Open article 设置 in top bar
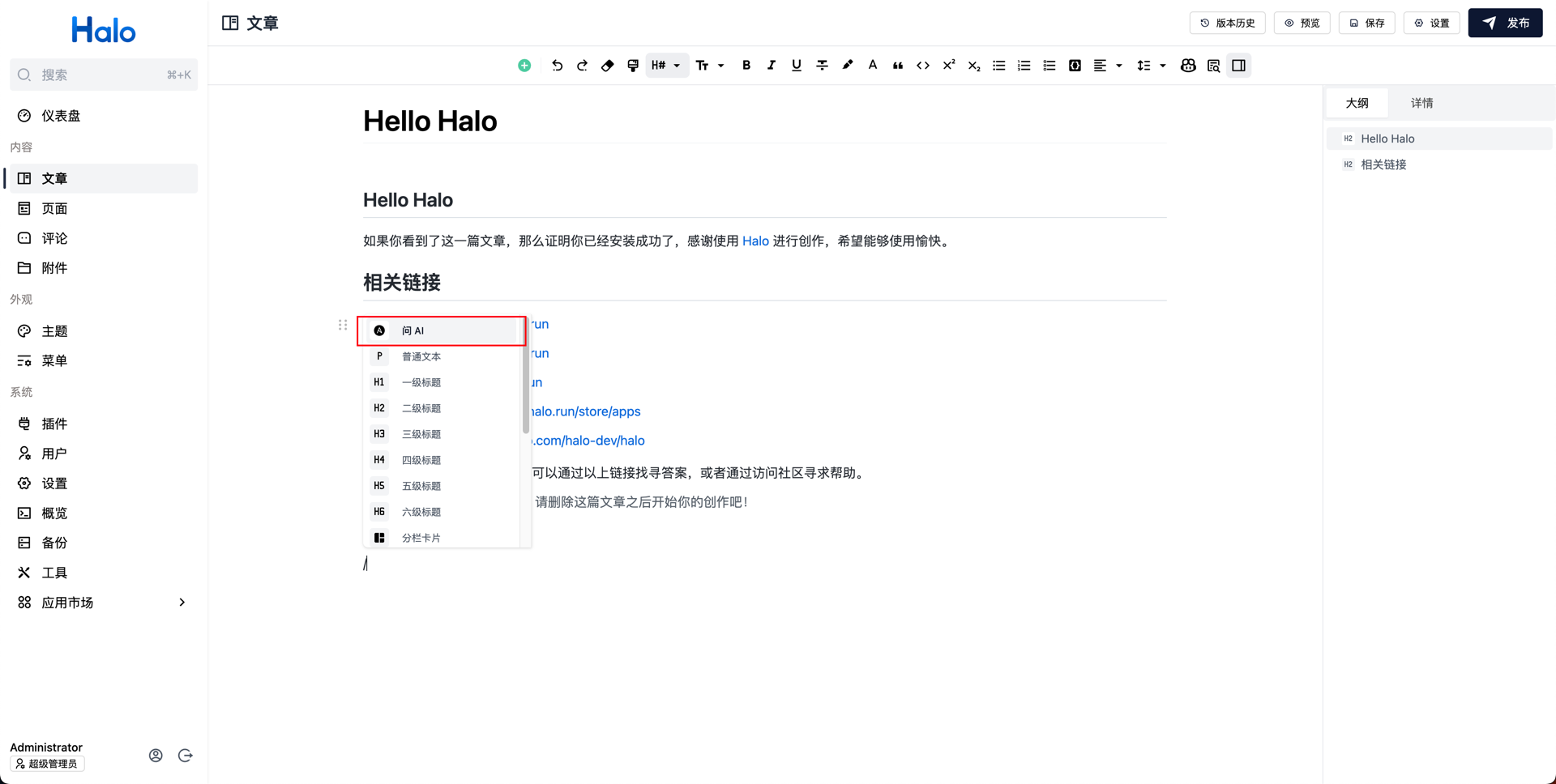 1431,23
